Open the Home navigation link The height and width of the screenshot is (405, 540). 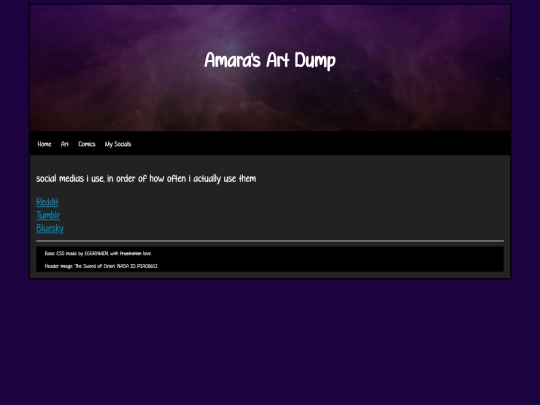tap(44, 144)
